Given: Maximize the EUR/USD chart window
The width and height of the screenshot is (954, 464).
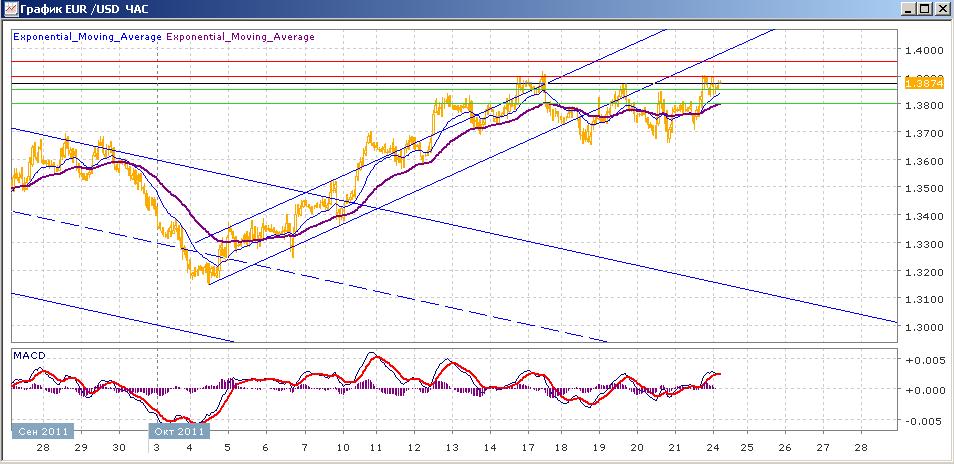Looking at the screenshot, I should tap(925, 9).
